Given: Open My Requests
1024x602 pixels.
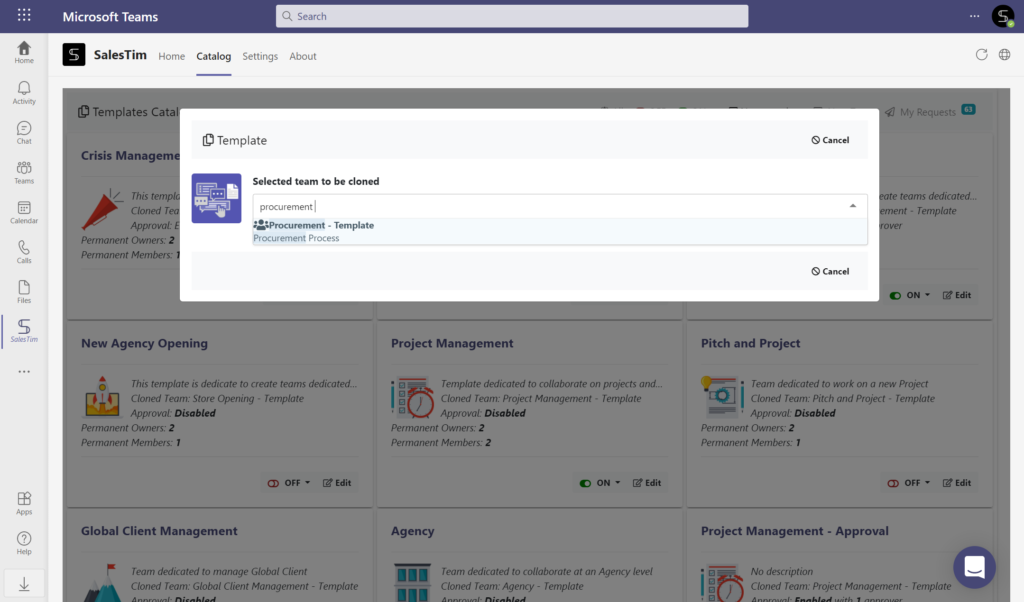Looking at the screenshot, I should click(x=930, y=112).
